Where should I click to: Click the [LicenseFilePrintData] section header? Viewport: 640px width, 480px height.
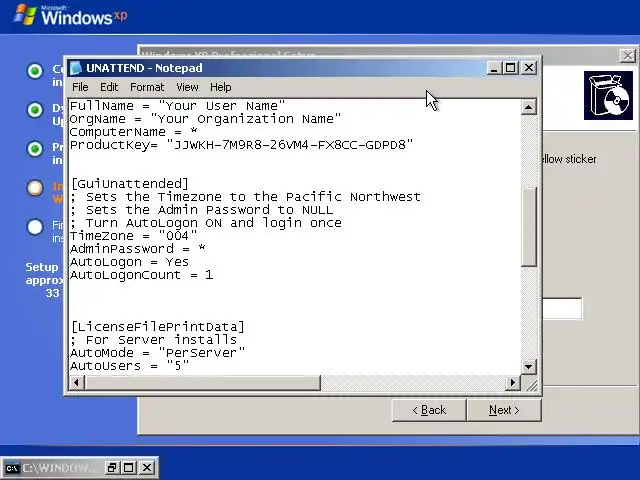click(158, 327)
